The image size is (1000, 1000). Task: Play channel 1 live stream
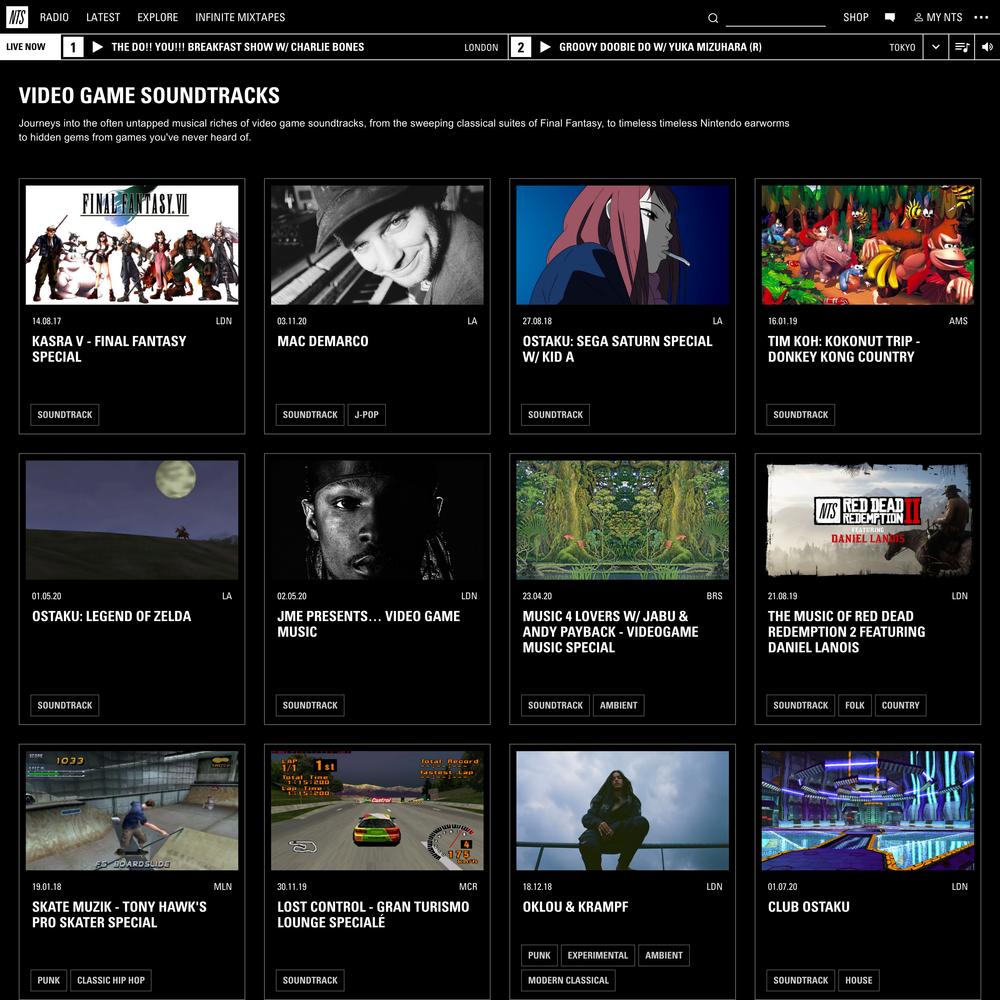coord(98,47)
